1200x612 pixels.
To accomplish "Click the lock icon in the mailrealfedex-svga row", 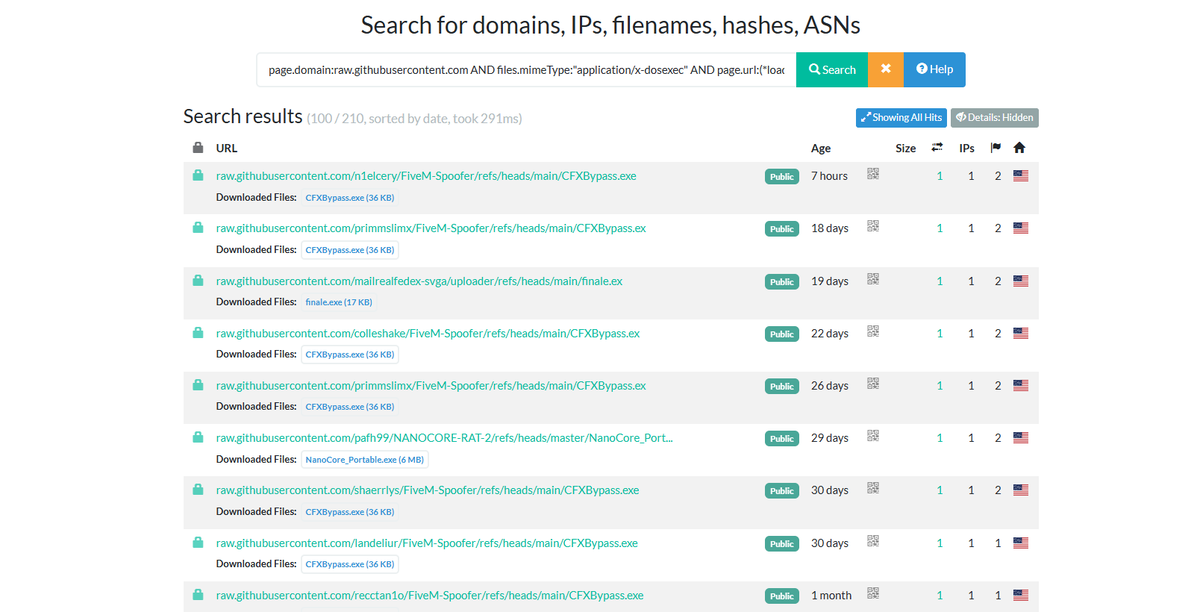I will [198, 280].
